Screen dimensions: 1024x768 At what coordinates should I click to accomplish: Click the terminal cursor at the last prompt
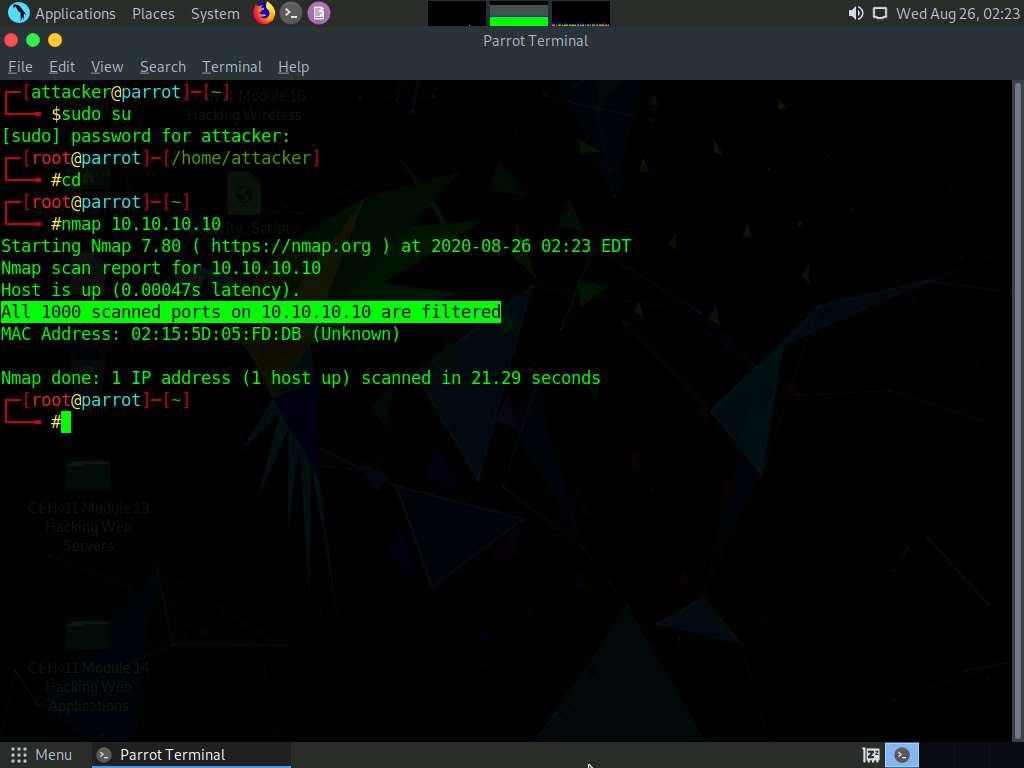[65, 423]
